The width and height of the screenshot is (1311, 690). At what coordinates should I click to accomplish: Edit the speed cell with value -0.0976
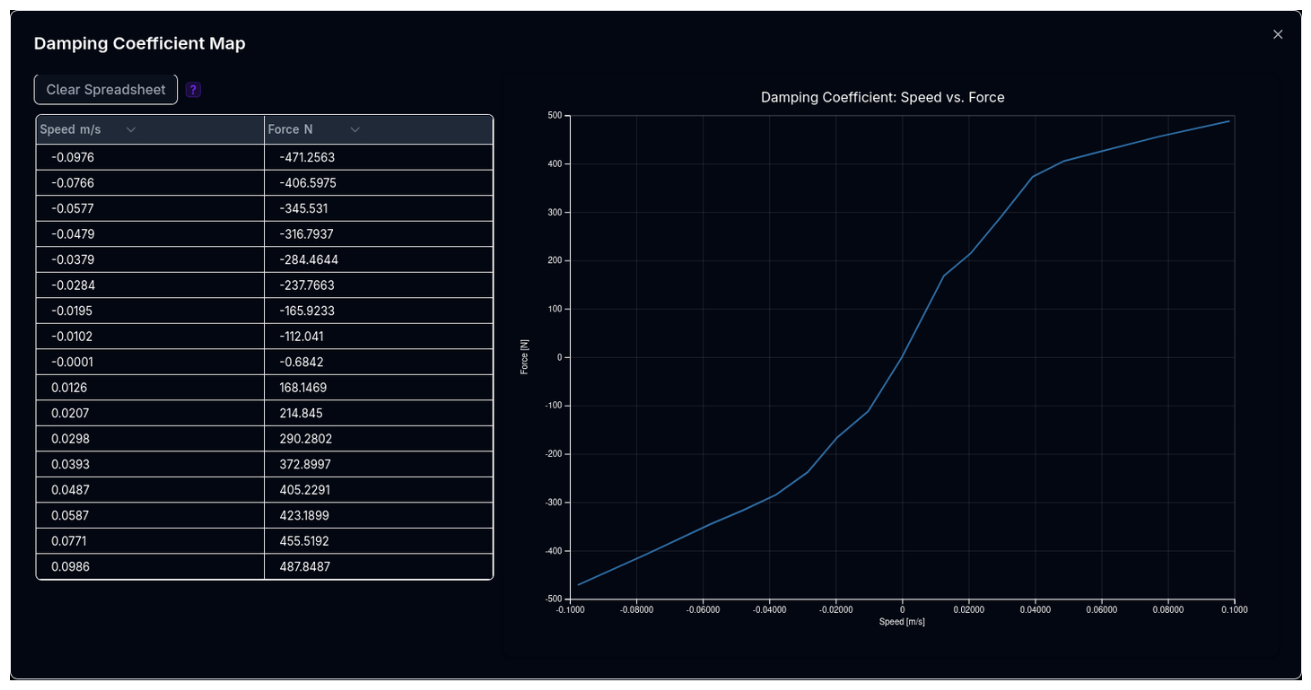150,157
